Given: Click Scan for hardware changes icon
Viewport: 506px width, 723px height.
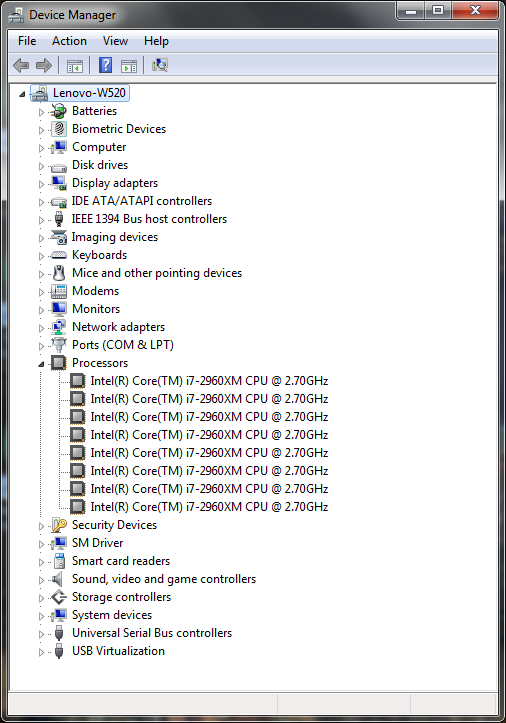Looking at the screenshot, I should (160, 65).
